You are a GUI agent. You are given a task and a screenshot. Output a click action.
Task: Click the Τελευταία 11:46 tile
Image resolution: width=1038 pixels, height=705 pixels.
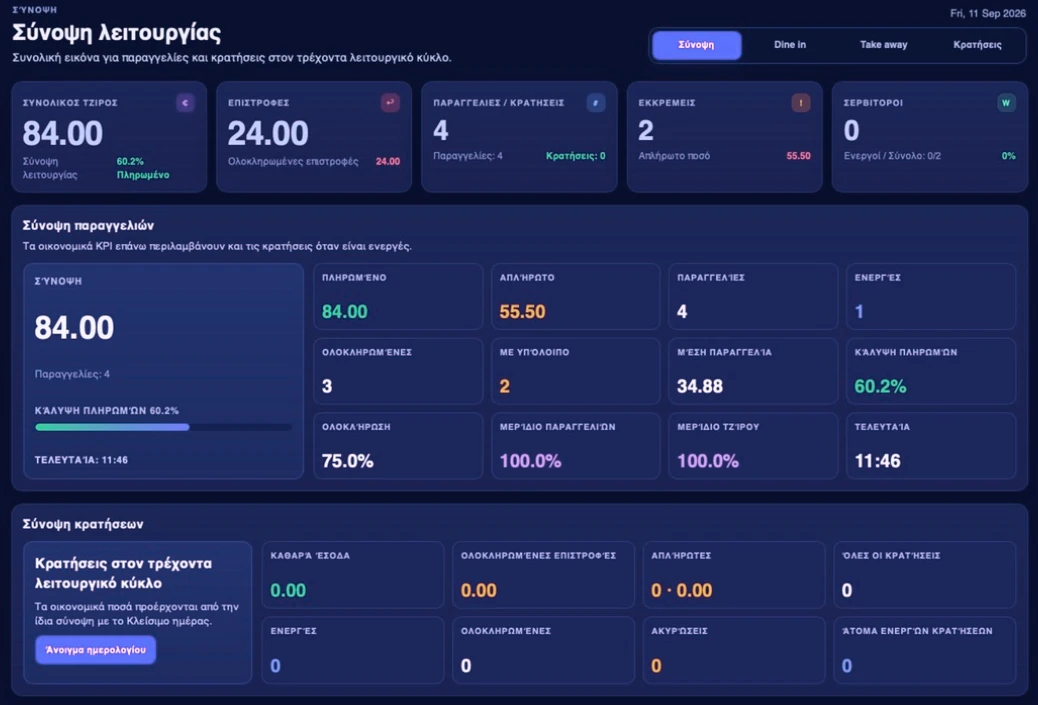pyautogui.click(x=931, y=446)
